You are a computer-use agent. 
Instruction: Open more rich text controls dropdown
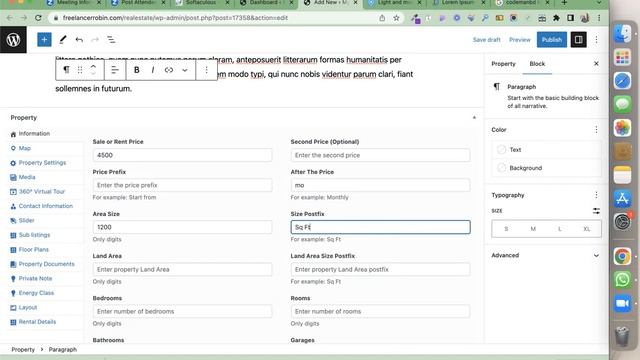[x=185, y=70]
